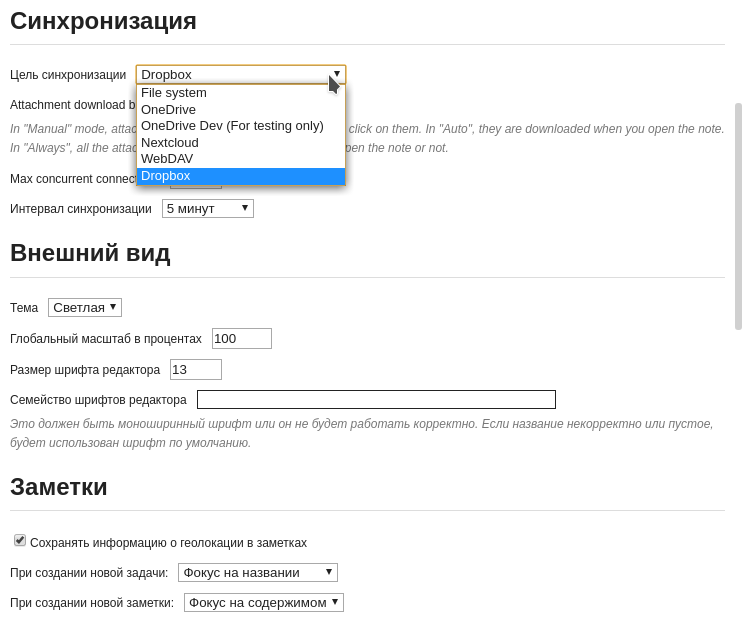The width and height of the screenshot is (742, 630).
Task: Focus the Семейство шрифтов редактора field
Action: point(376,399)
